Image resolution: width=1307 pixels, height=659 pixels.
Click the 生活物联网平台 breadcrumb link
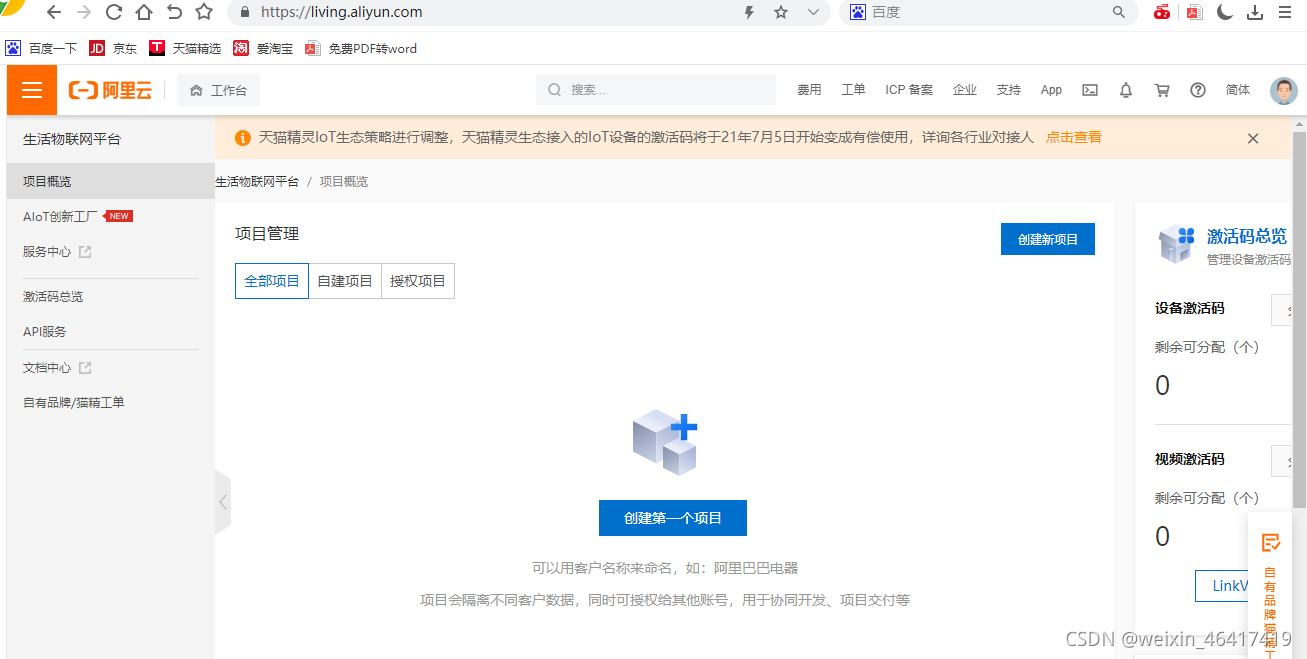257,181
